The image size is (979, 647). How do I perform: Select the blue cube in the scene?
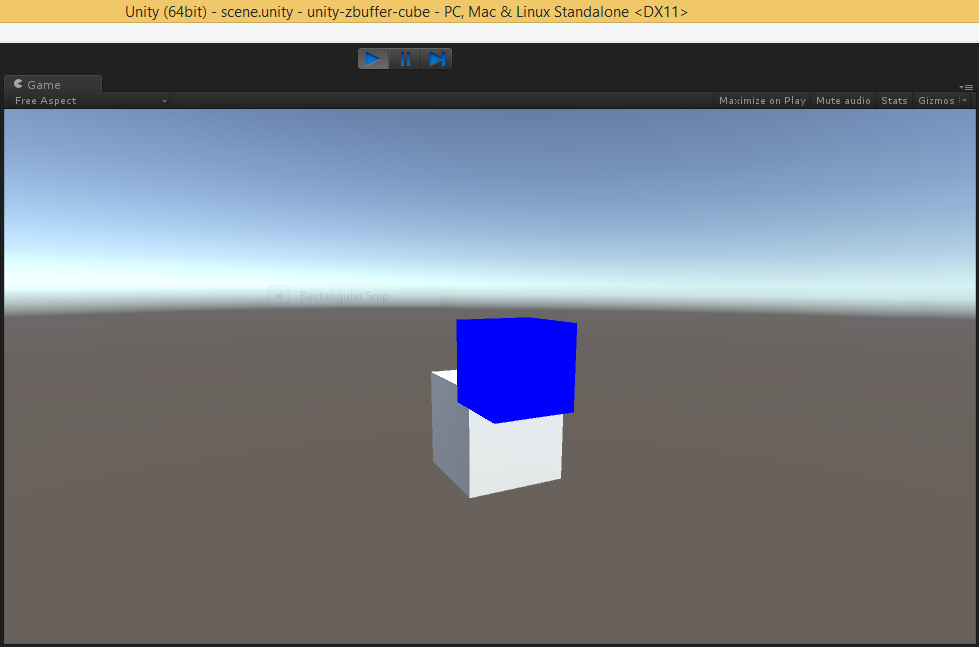pos(515,365)
